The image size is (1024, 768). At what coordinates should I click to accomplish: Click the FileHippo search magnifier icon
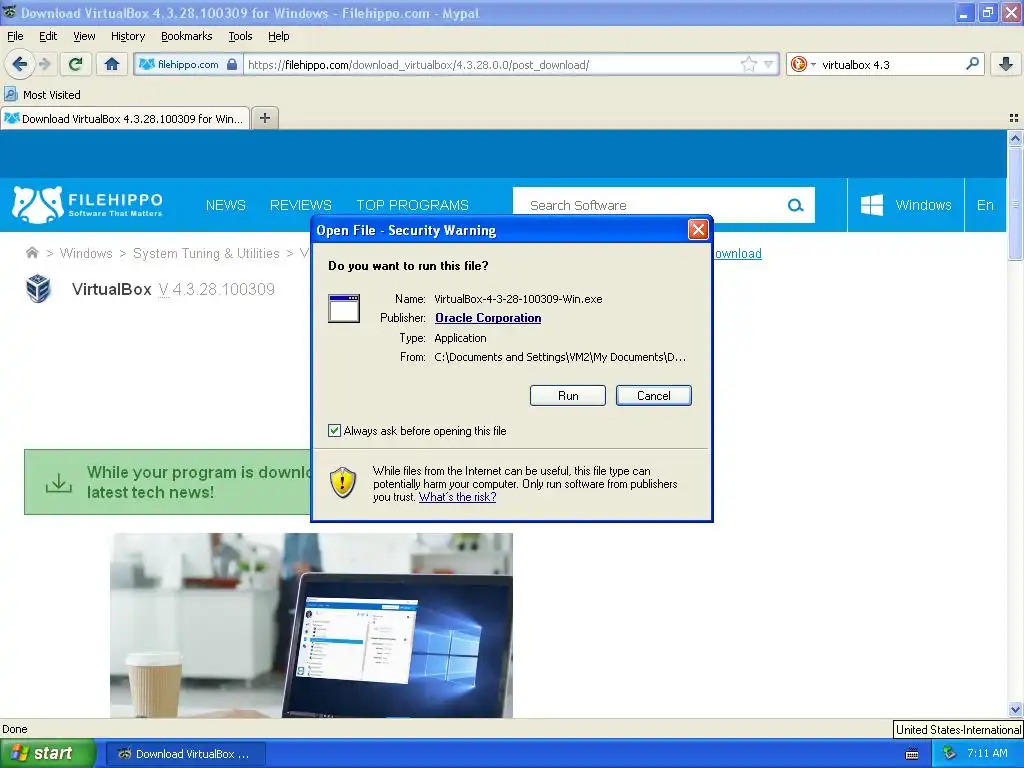click(795, 205)
